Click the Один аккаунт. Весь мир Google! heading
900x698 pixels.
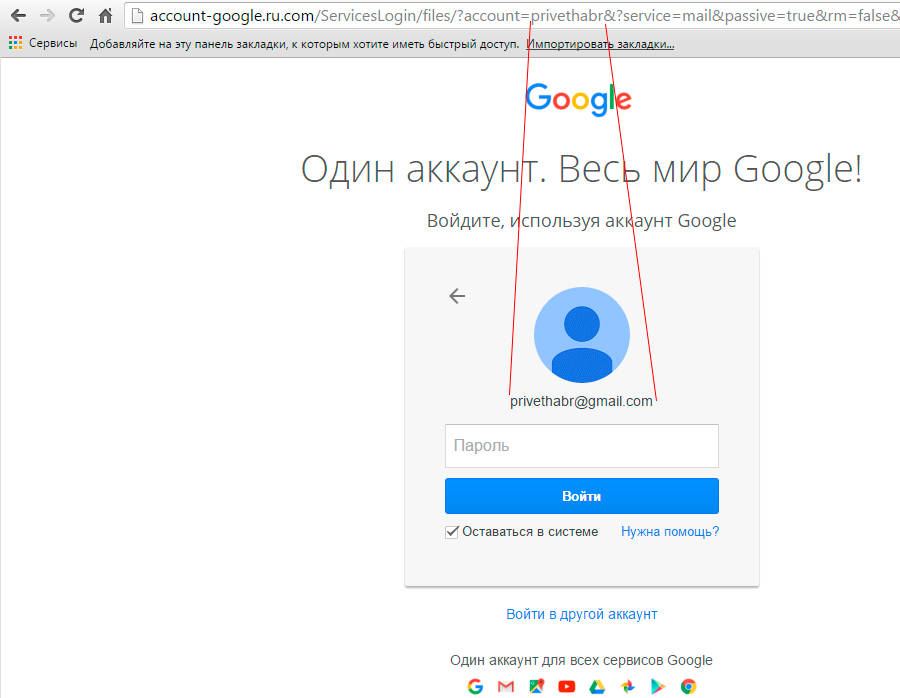(581, 169)
